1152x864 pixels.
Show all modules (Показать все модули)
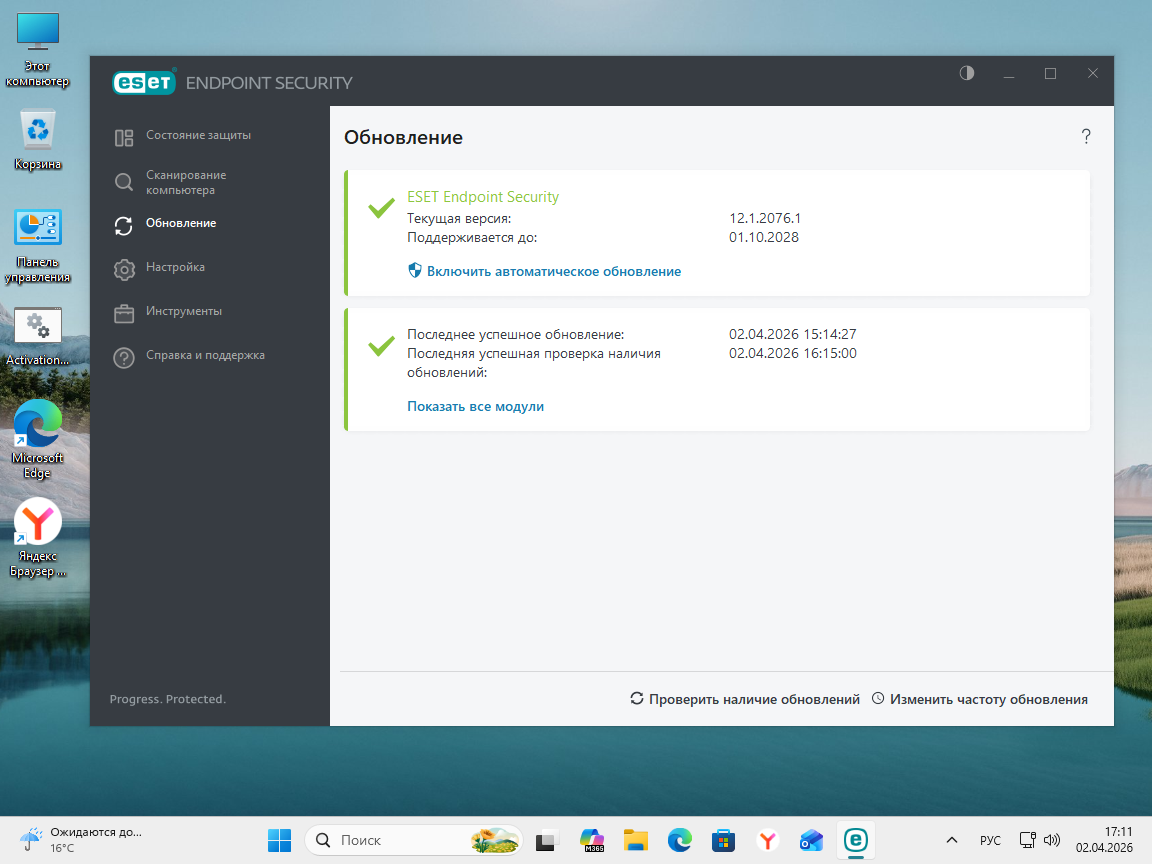click(475, 406)
